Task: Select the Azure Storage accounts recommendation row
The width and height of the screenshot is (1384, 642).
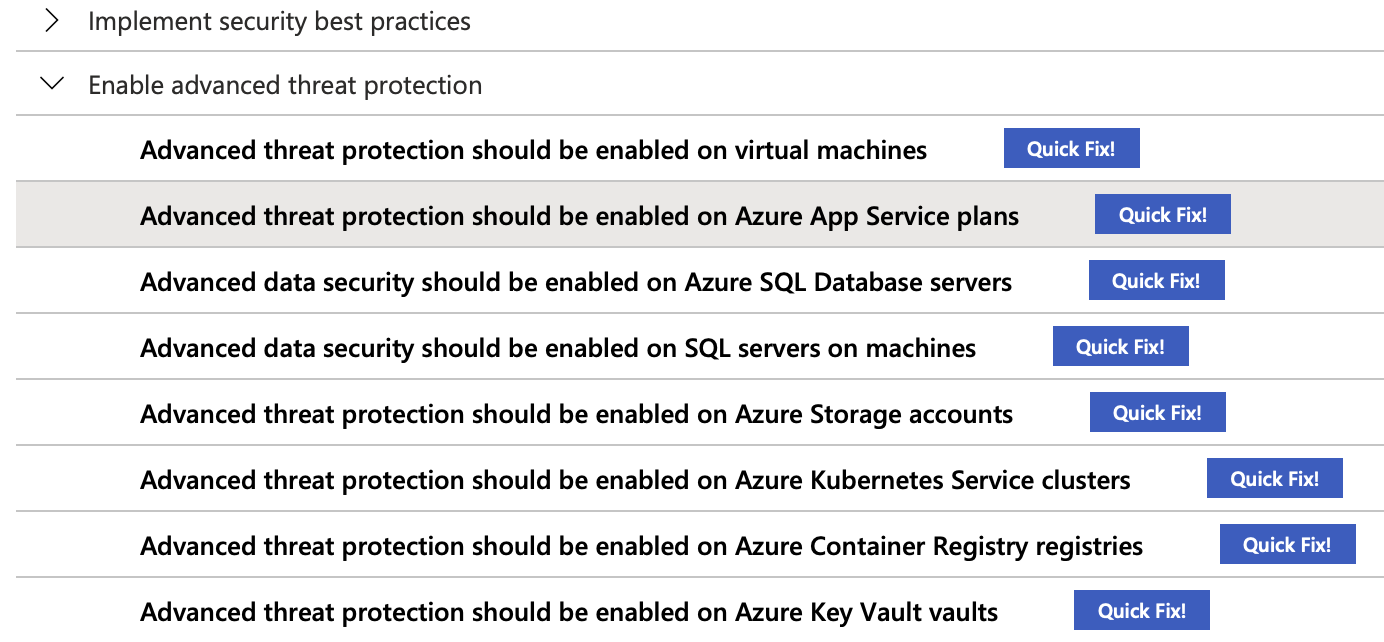Action: click(576, 413)
